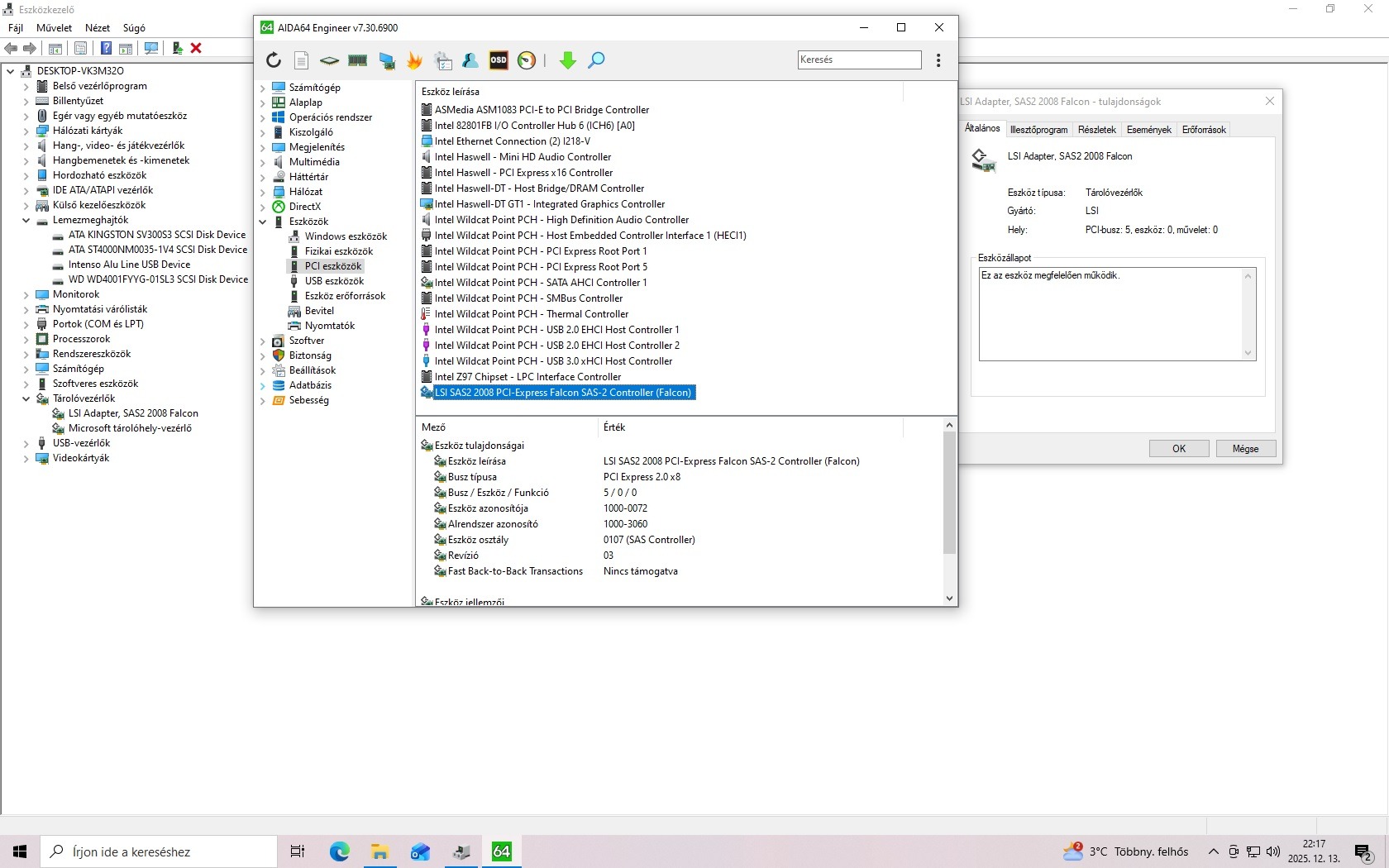Click the taskbar search box
Image resolution: width=1389 pixels, height=868 pixels.
pyautogui.click(x=159, y=851)
